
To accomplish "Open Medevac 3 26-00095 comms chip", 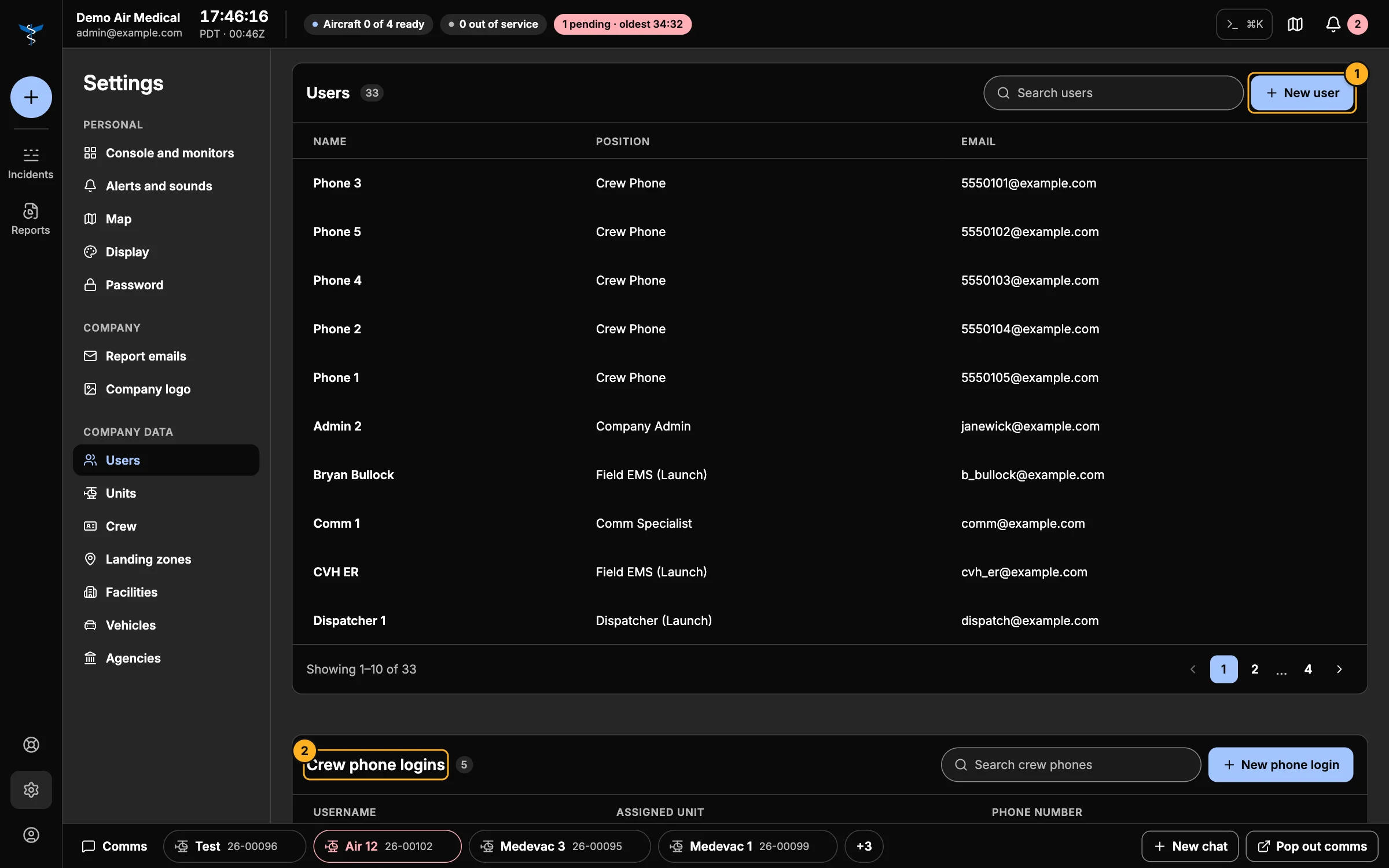I will click(x=560, y=846).
